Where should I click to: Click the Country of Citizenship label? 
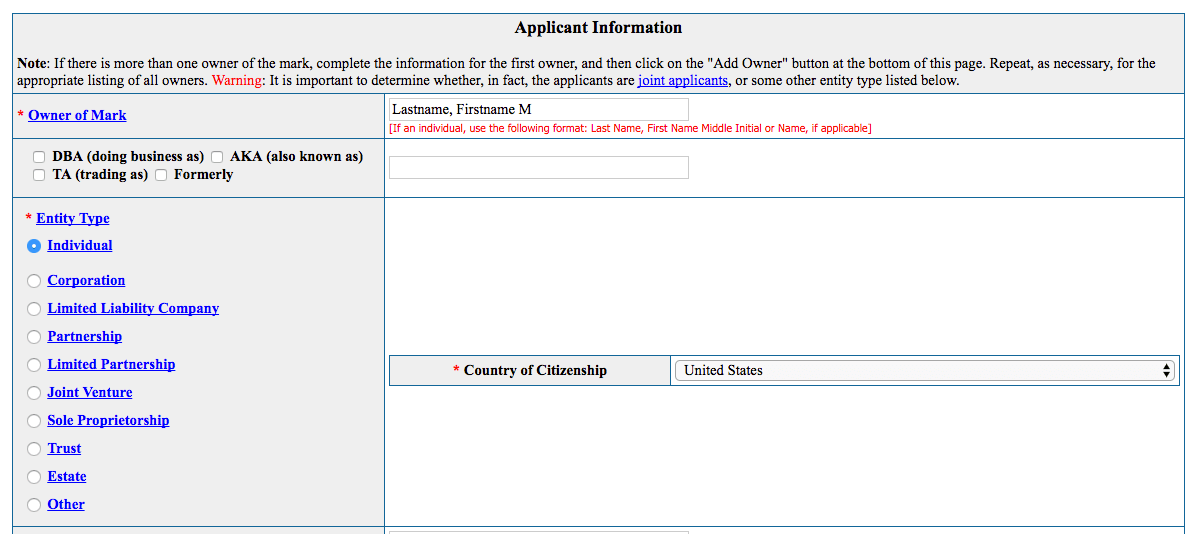(x=535, y=371)
